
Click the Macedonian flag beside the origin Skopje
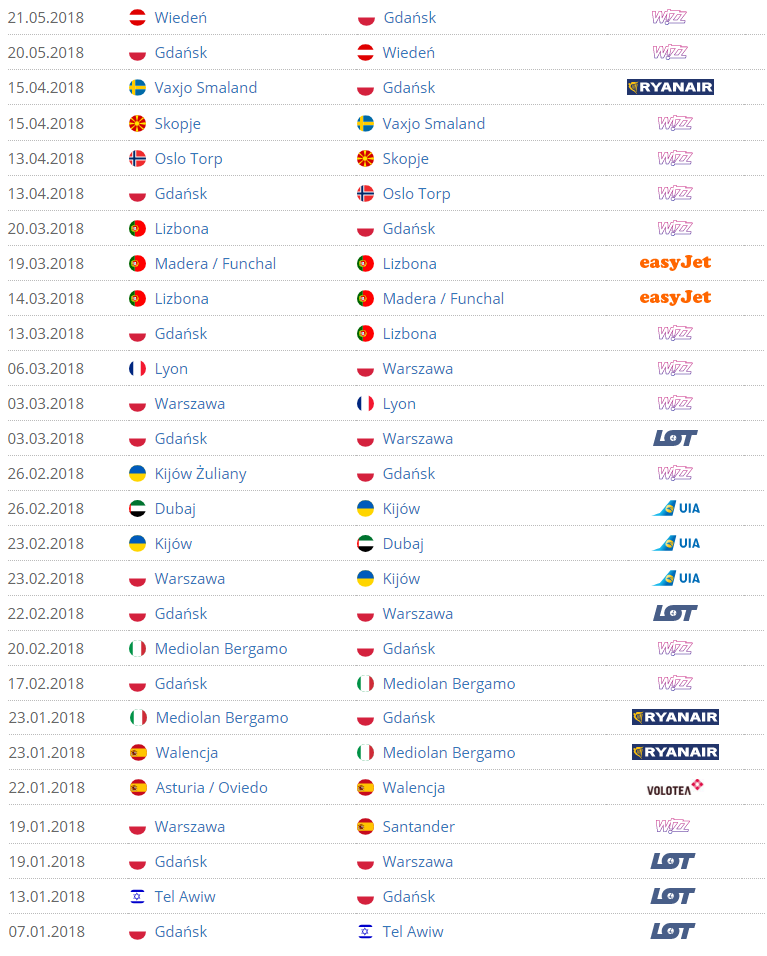(137, 123)
